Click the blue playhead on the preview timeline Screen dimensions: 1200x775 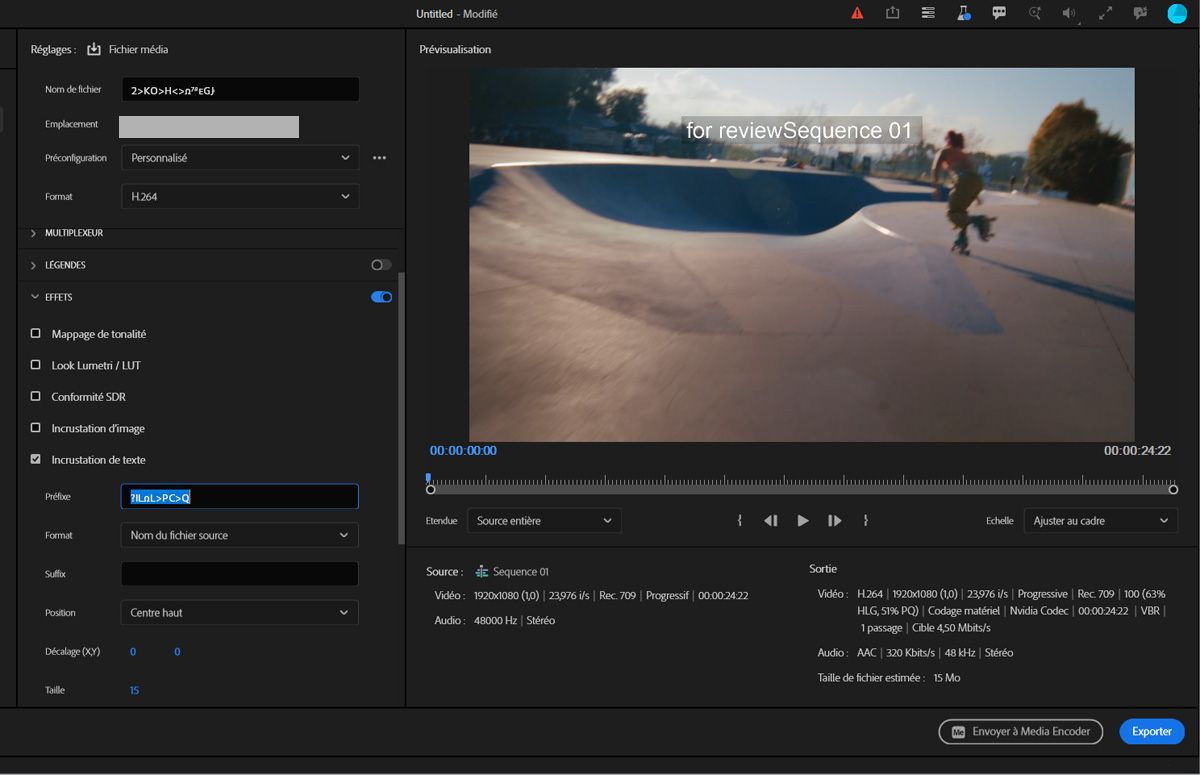(428, 479)
